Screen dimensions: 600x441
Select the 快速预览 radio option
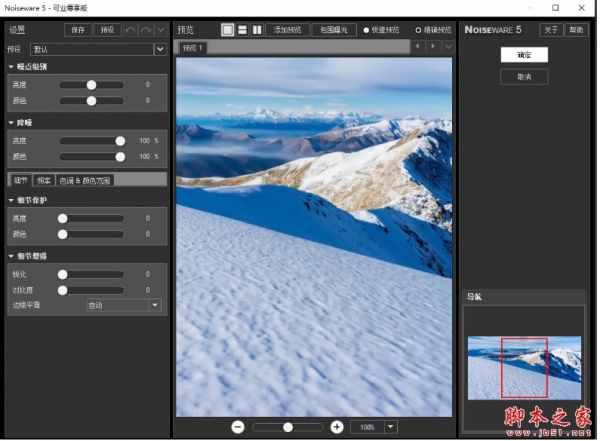(366, 30)
